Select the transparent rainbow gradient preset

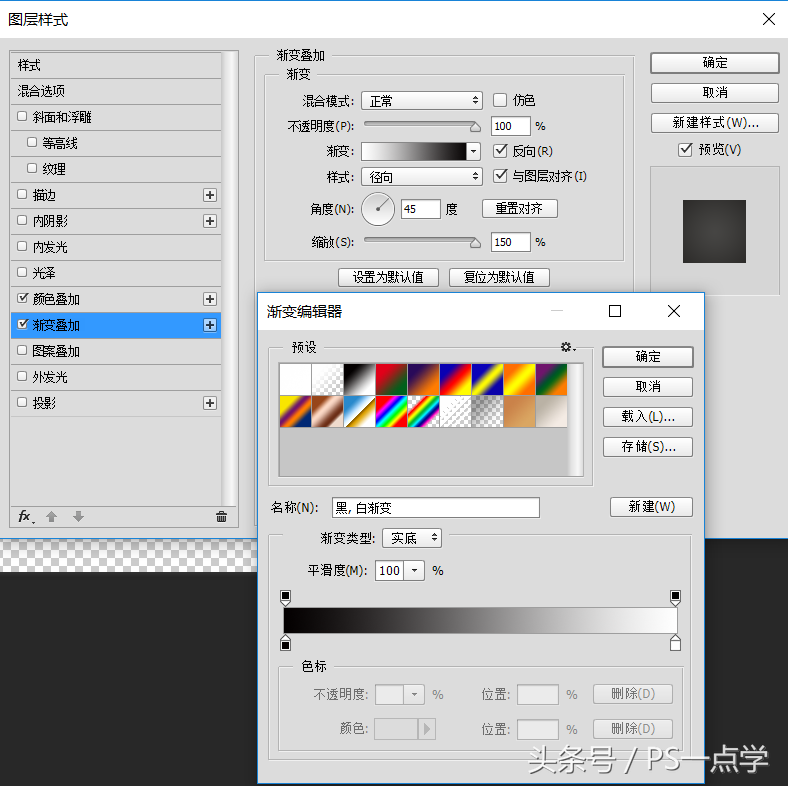pos(424,412)
